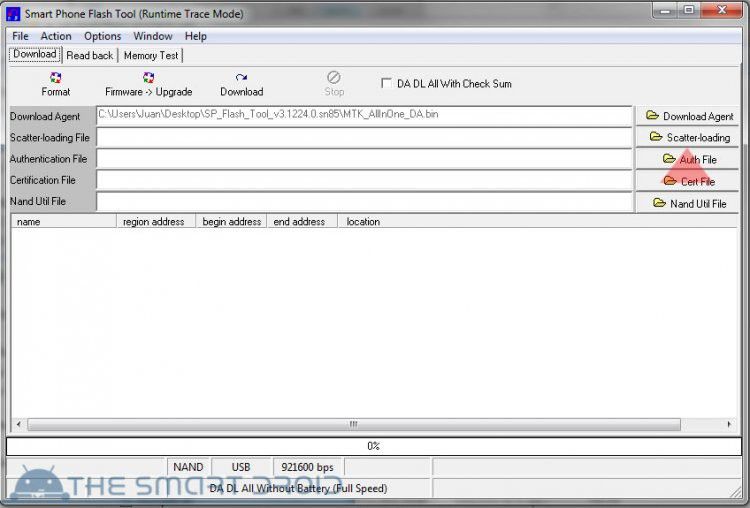Open the Window menu
This screenshot has height=508, width=750.
click(x=153, y=36)
